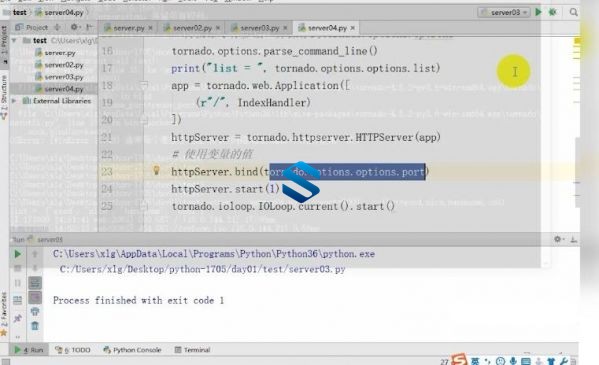Open the 6: TODO tool window tab

[x=73, y=350]
